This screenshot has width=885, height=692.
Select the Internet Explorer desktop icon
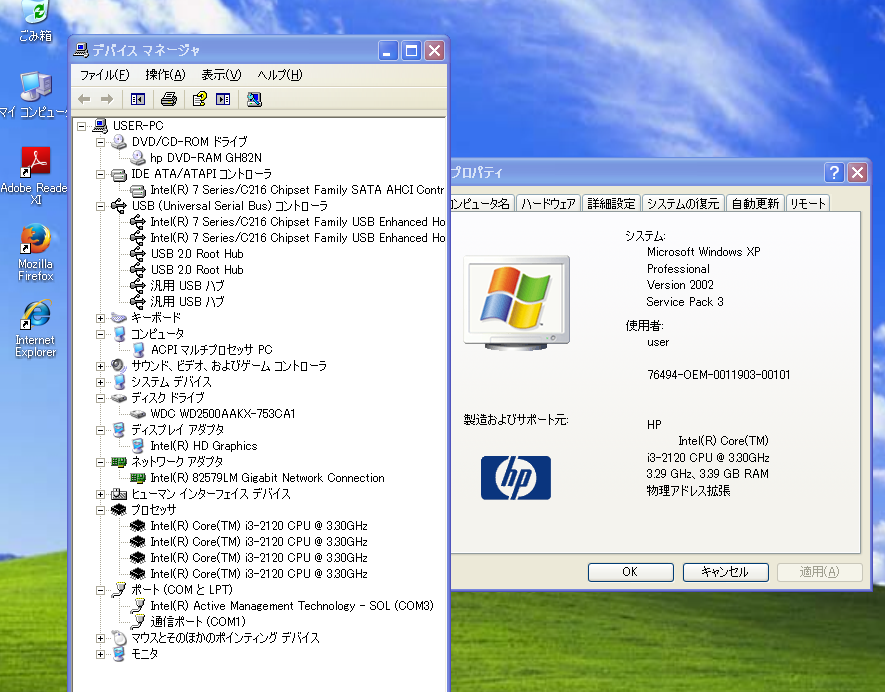point(35,329)
